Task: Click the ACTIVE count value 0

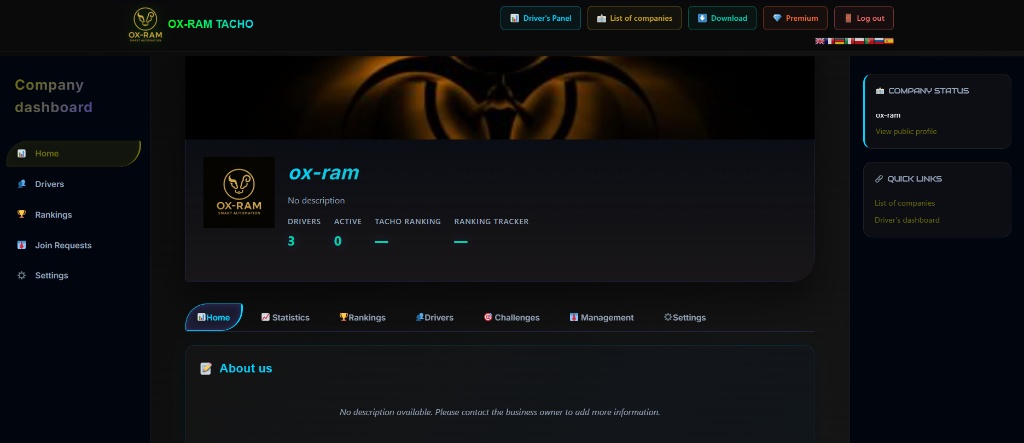Action: point(338,241)
